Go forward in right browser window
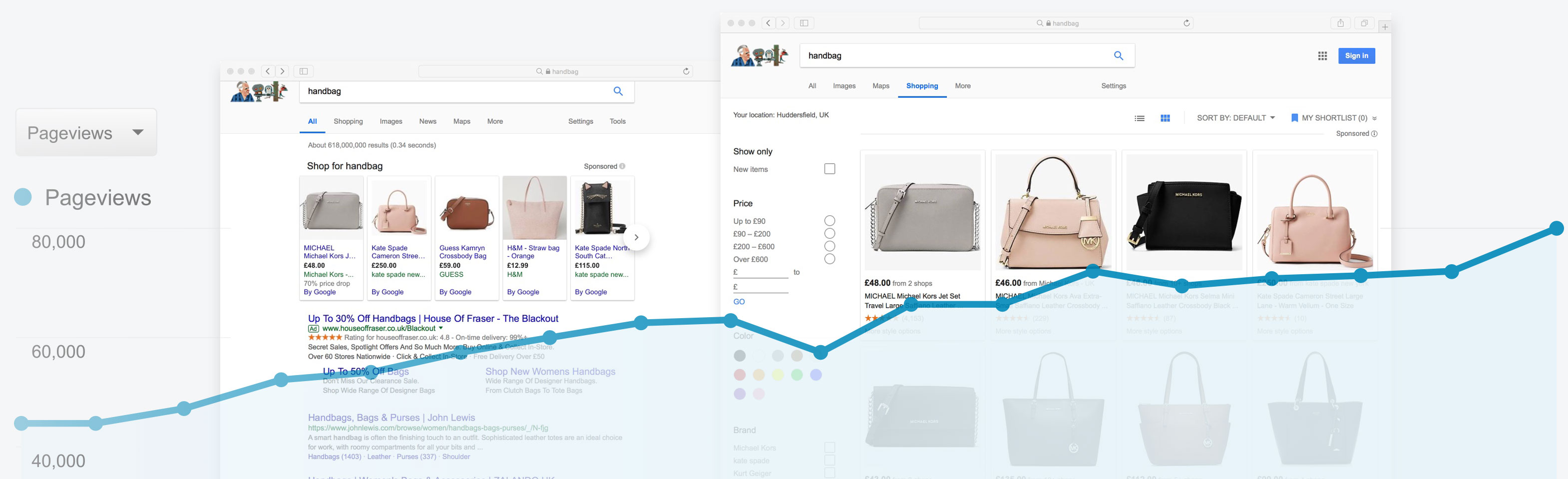 tap(784, 23)
